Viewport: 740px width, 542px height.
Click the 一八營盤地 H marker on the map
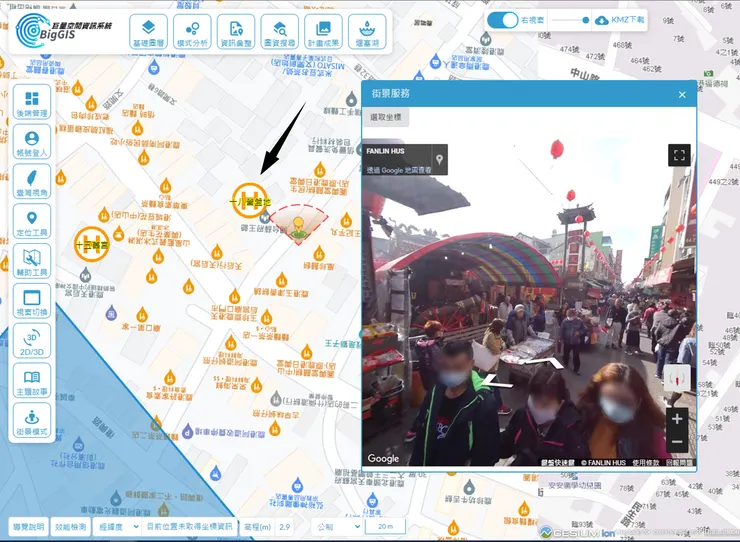(250, 201)
